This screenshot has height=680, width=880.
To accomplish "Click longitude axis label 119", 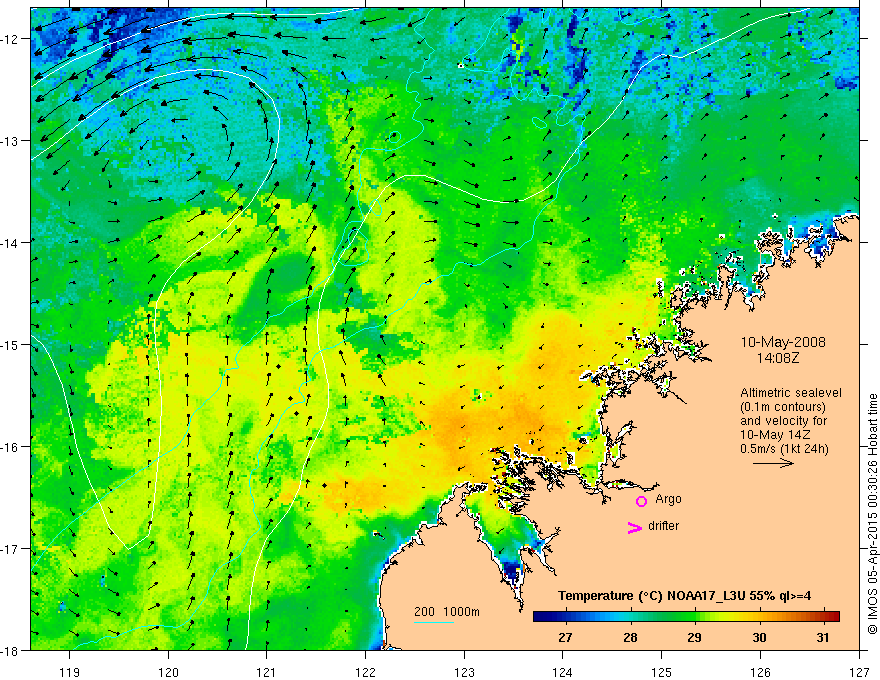I will [x=70, y=672].
